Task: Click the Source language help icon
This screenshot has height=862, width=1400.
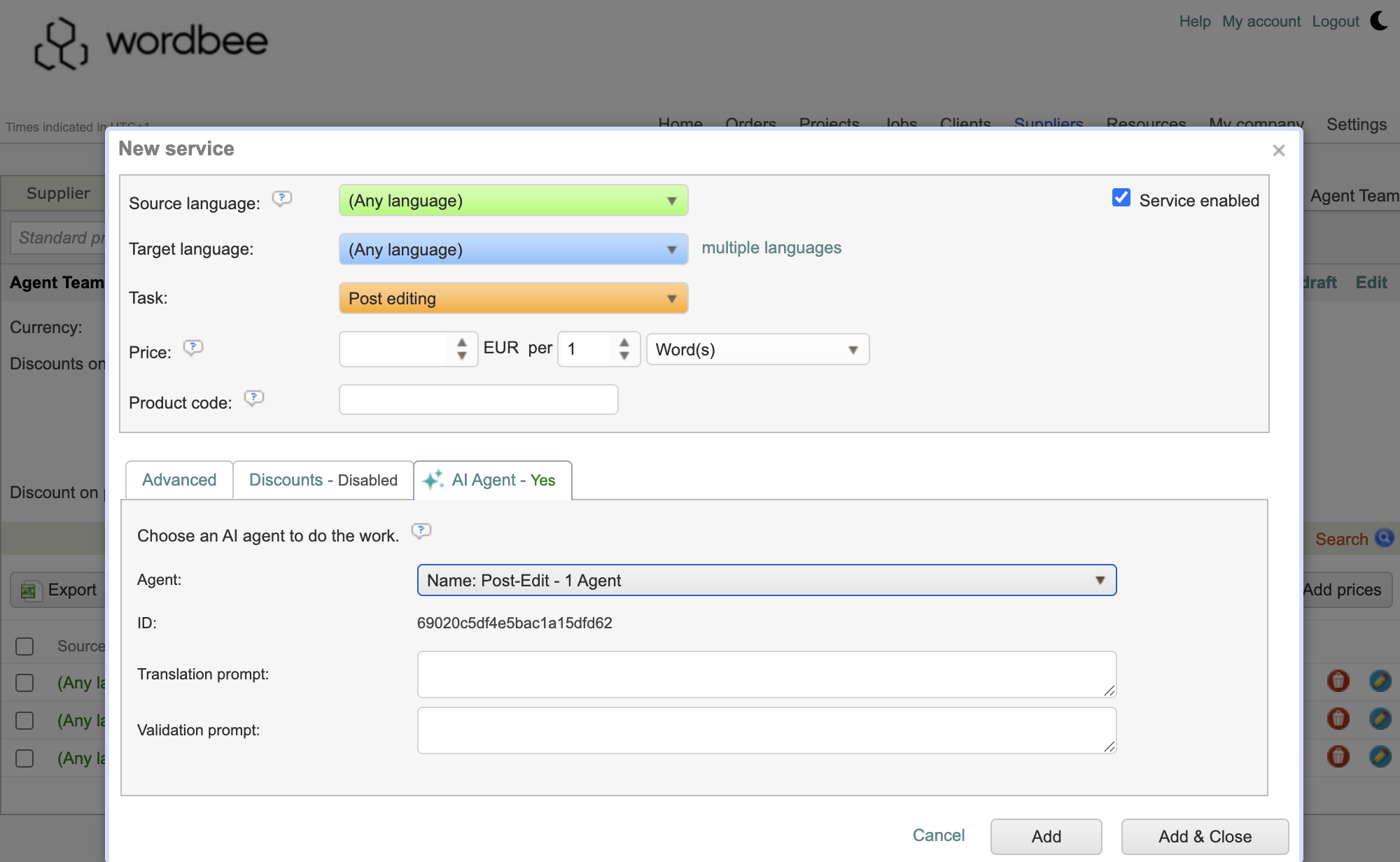Action: [281, 199]
